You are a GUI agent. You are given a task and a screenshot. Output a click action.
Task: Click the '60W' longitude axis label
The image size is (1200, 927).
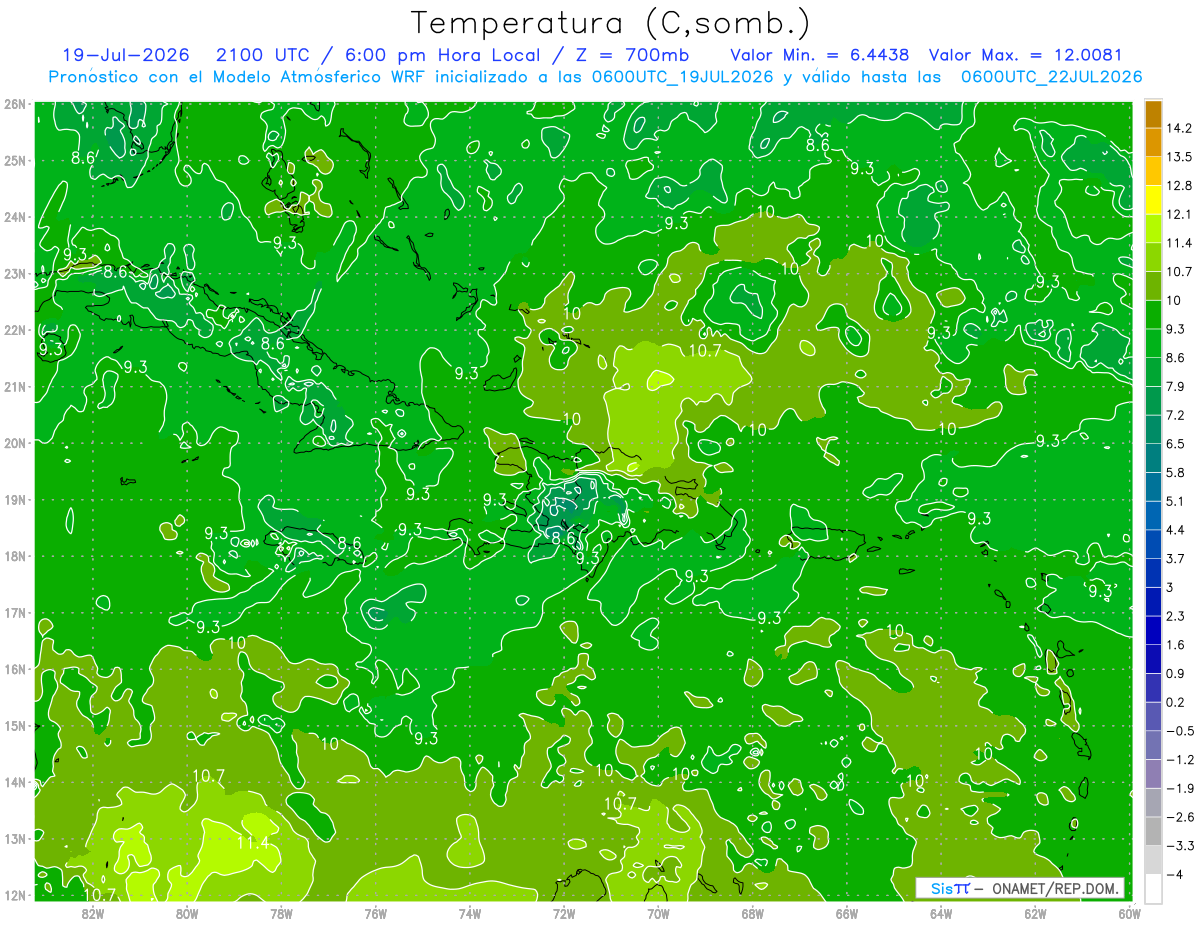coord(1129,913)
